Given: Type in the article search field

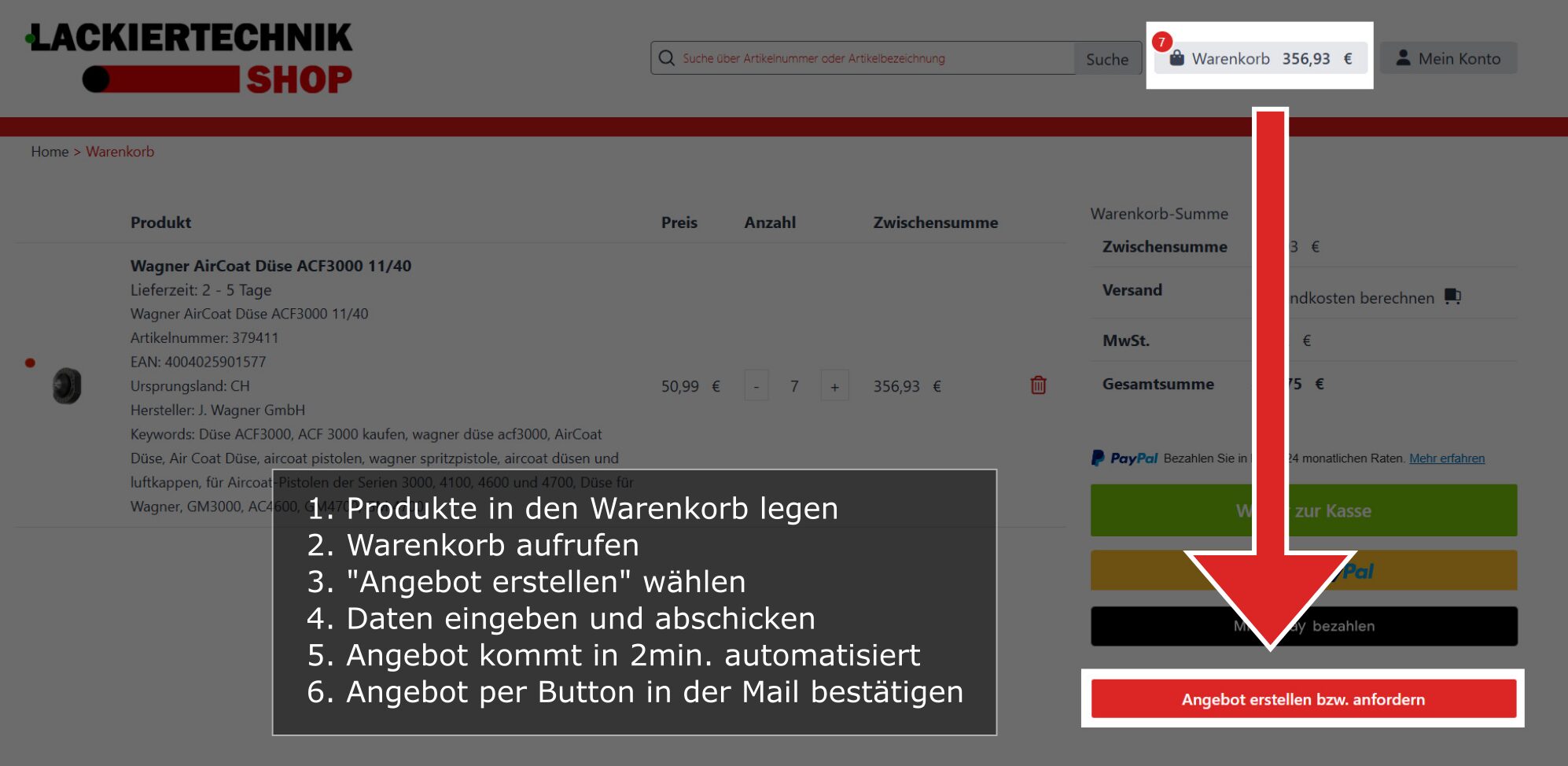Looking at the screenshot, I should point(873,58).
